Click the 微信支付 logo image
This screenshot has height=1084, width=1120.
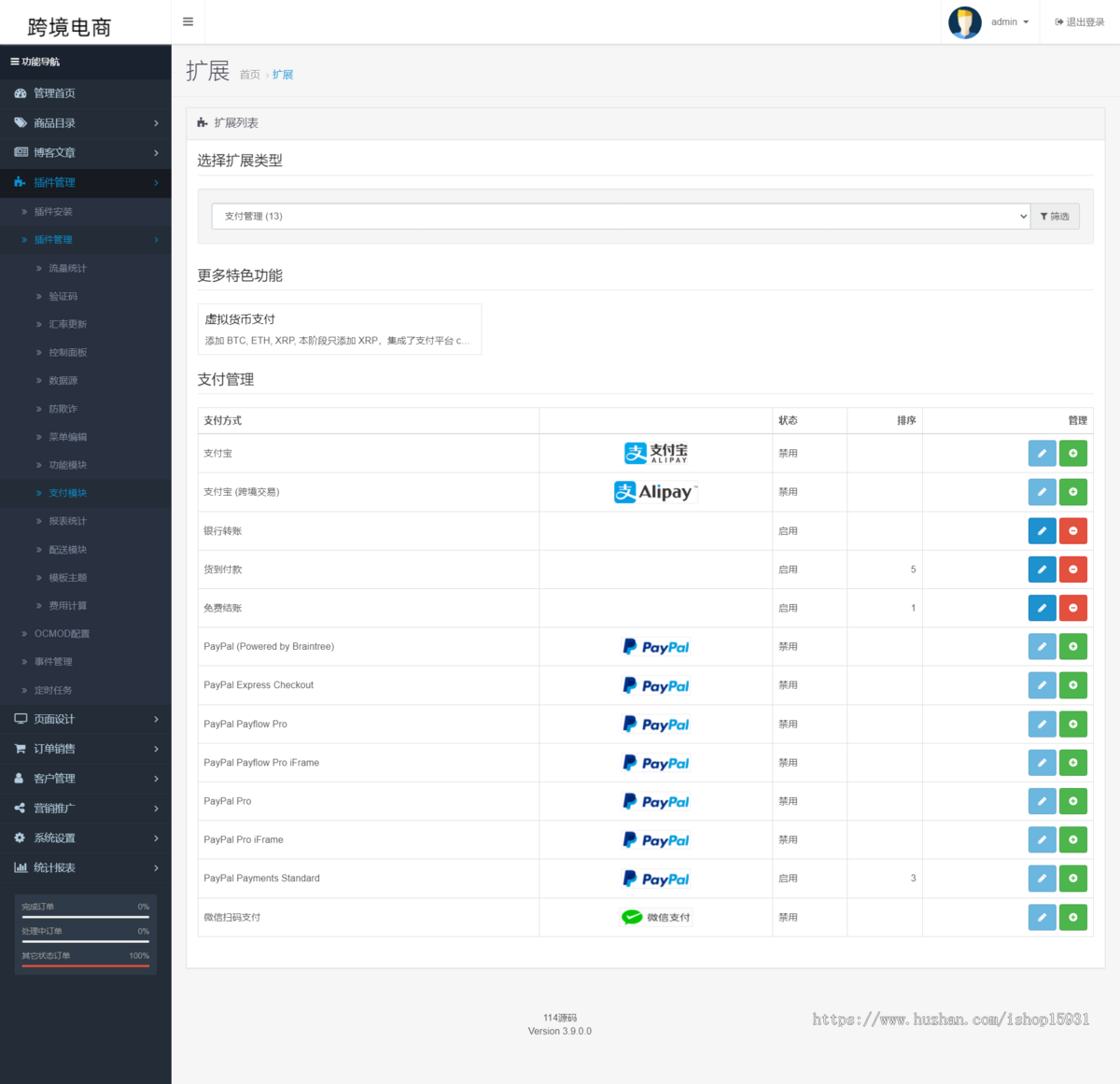(655, 917)
